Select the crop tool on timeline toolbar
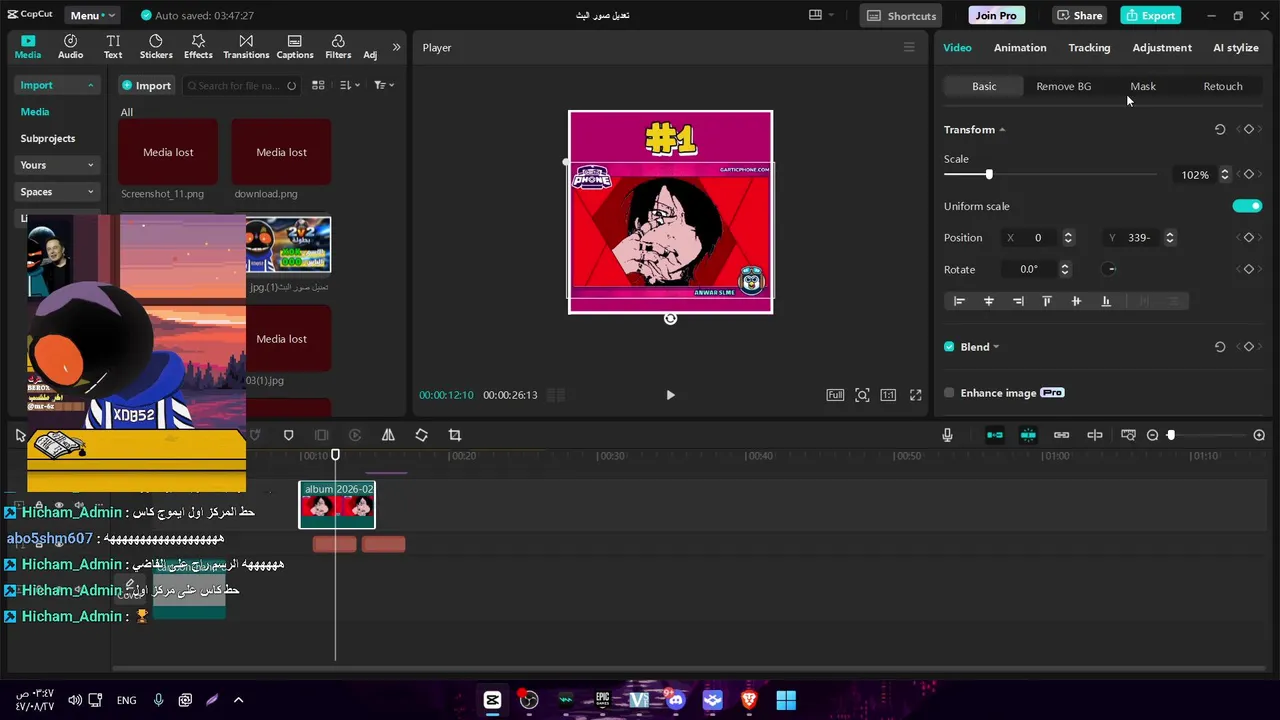The height and width of the screenshot is (720, 1280). pyautogui.click(x=455, y=435)
